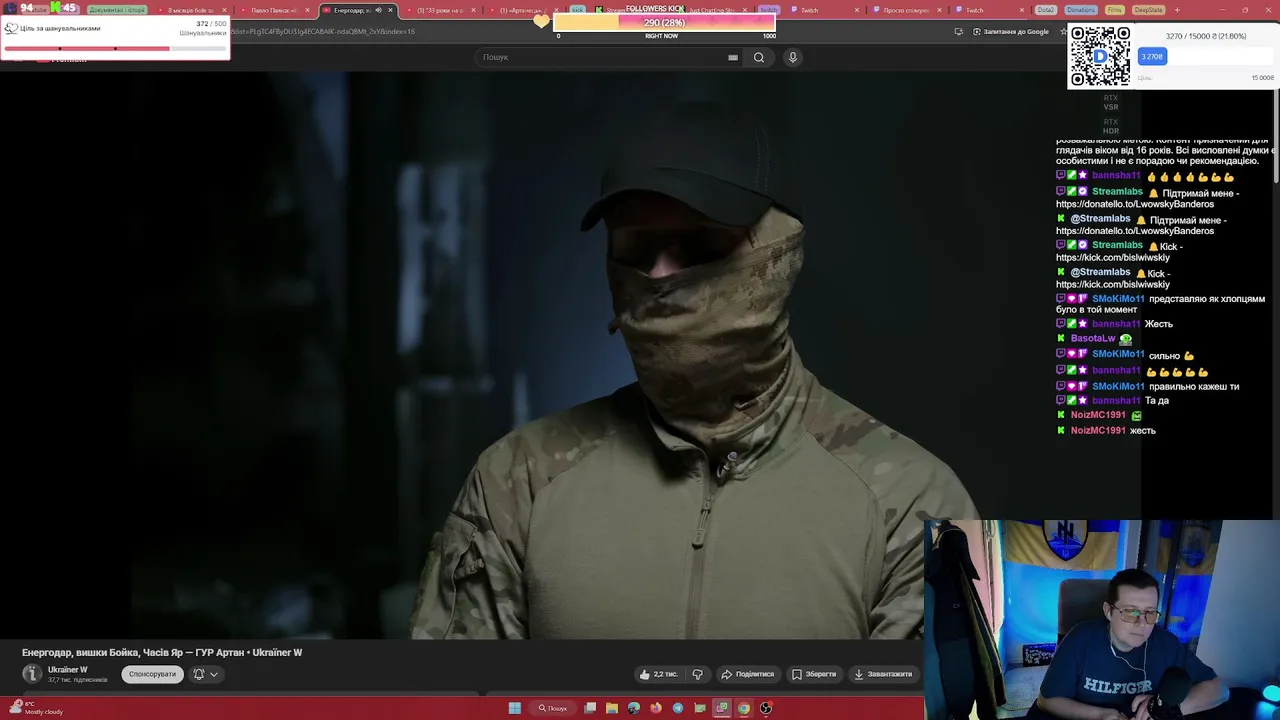Screen dimensions: 1280x720
Task: Open the DeepState bookmark
Action: [x=1148, y=10]
